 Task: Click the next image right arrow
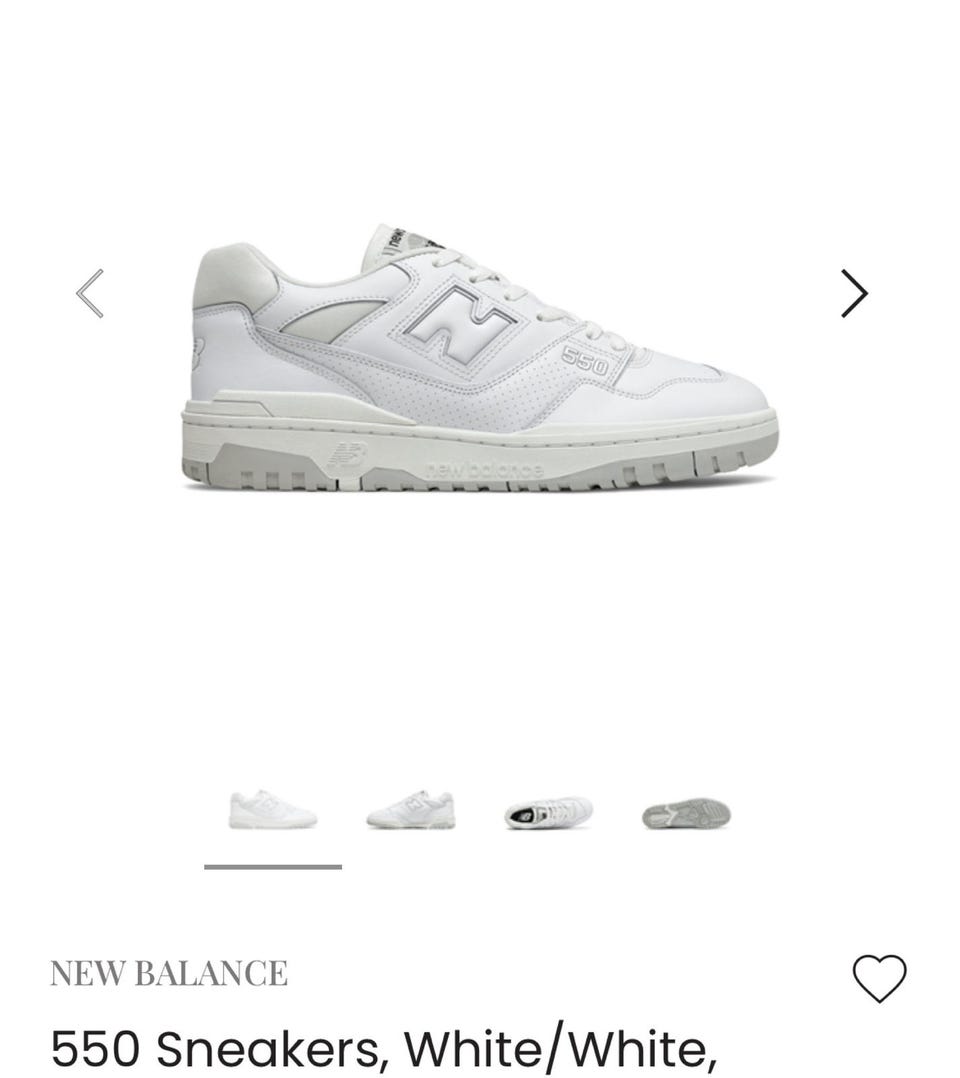point(854,294)
